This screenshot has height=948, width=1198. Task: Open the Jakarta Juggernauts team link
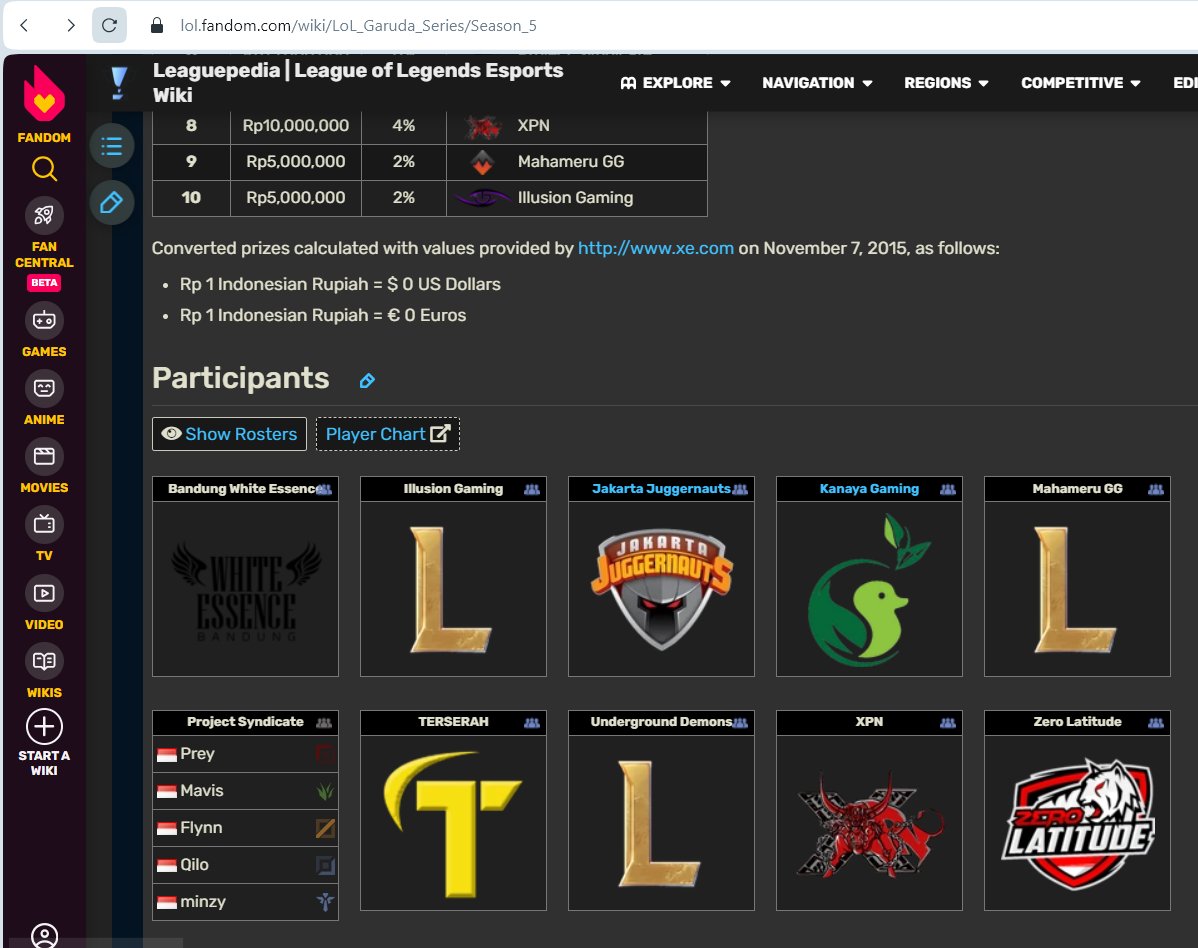[x=661, y=489]
